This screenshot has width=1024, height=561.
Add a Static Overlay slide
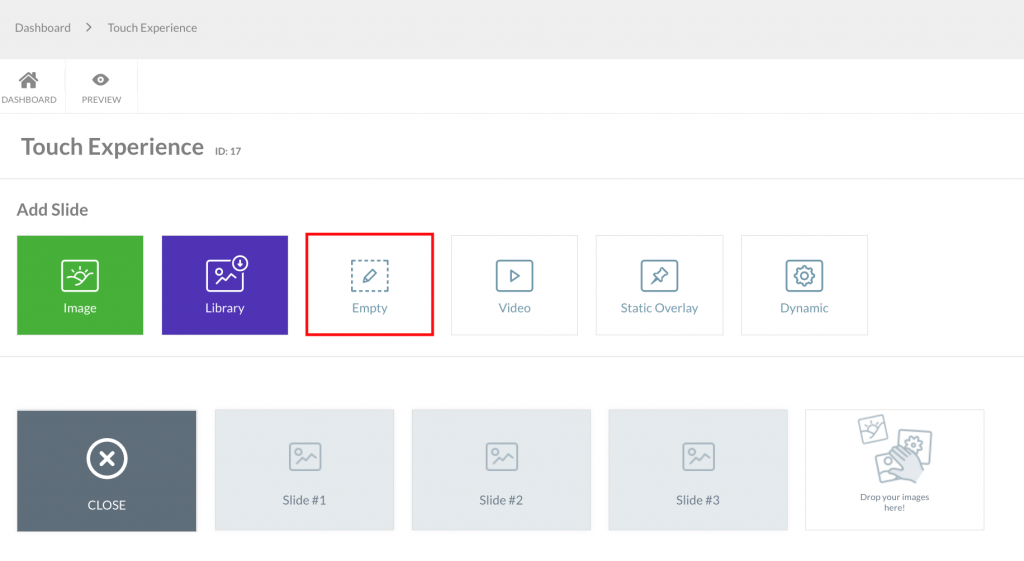(x=660, y=285)
